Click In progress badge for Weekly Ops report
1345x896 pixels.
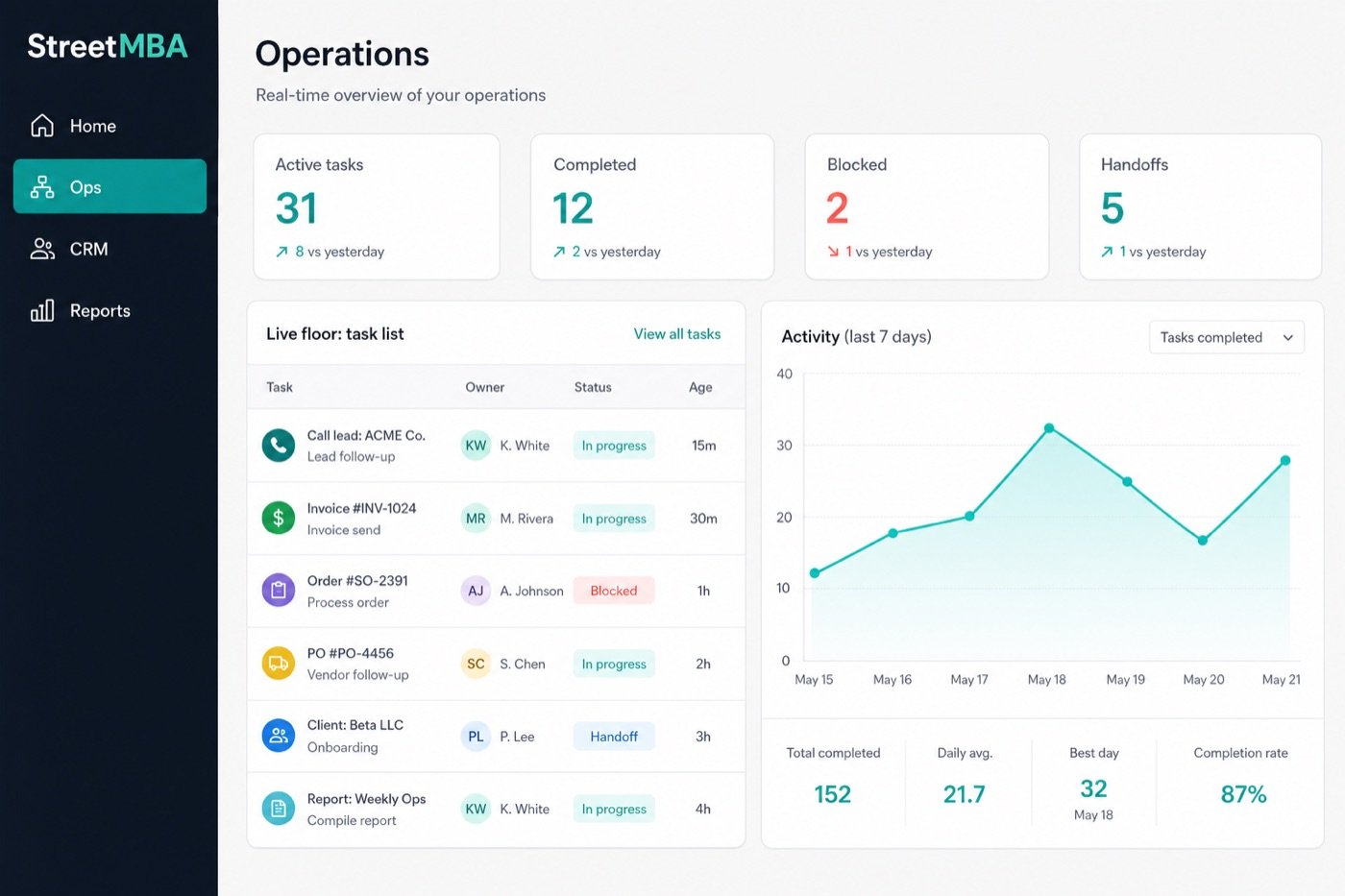(x=614, y=809)
